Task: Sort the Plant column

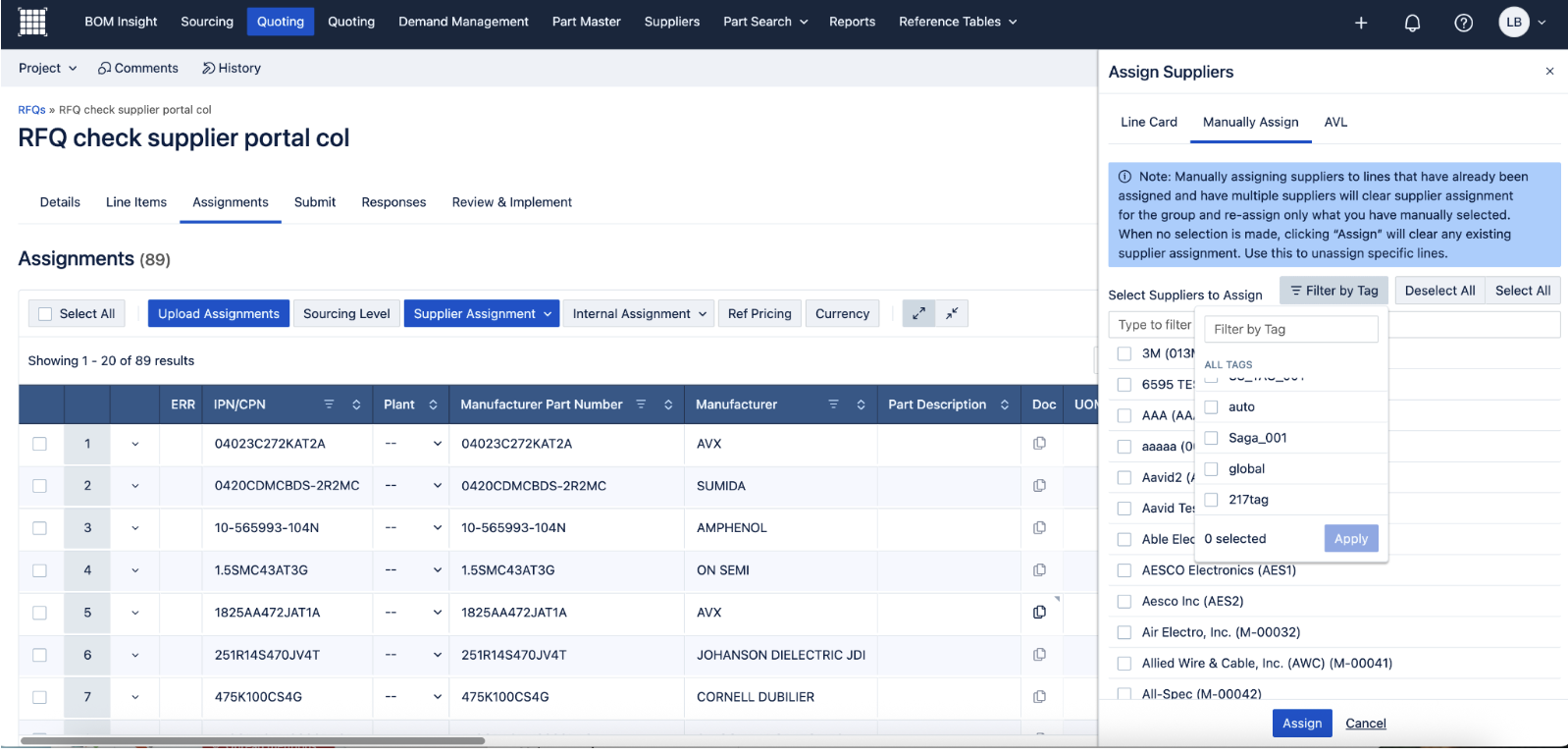Action: [x=433, y=404]
